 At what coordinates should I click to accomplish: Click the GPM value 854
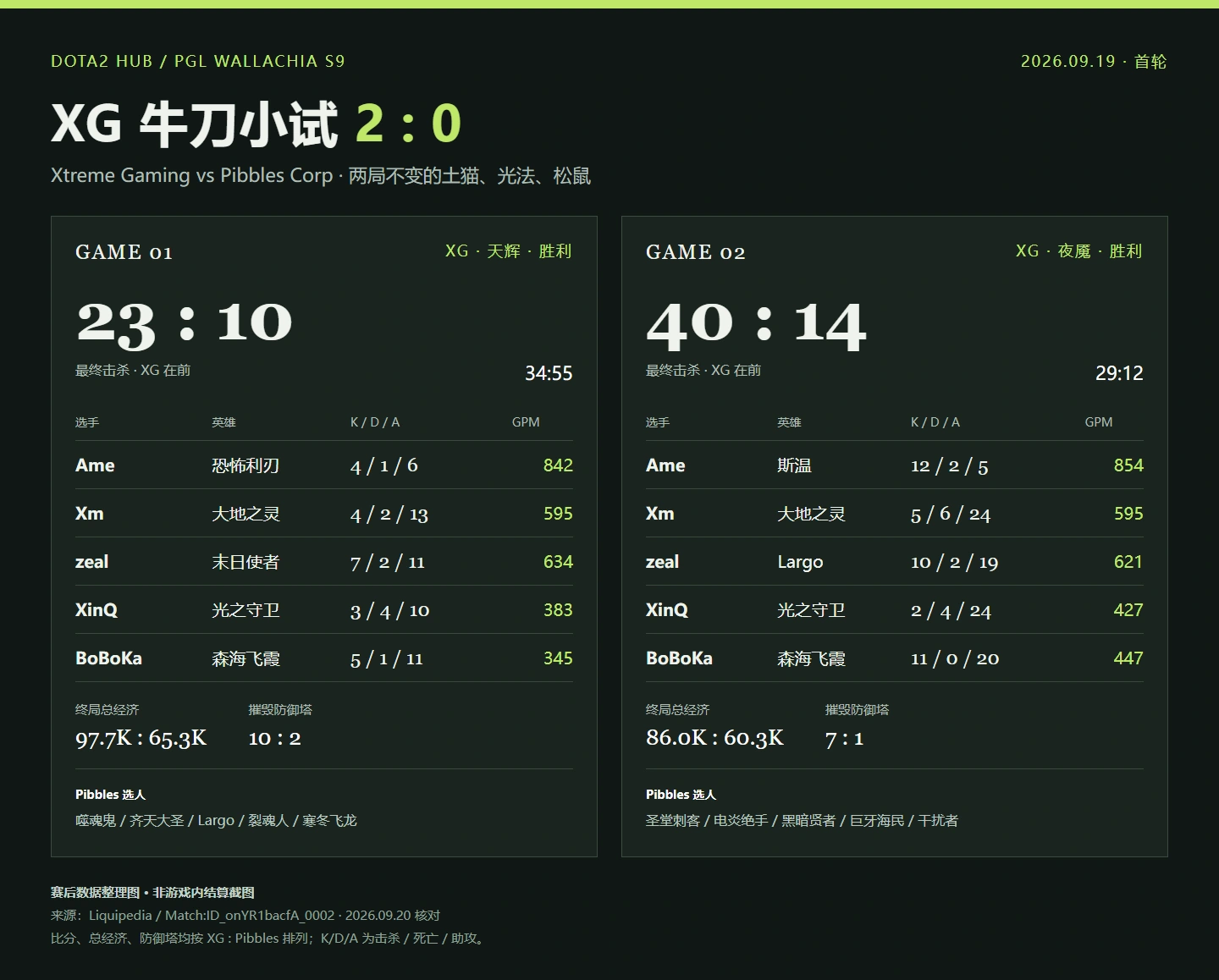[x=1128, y=465]
